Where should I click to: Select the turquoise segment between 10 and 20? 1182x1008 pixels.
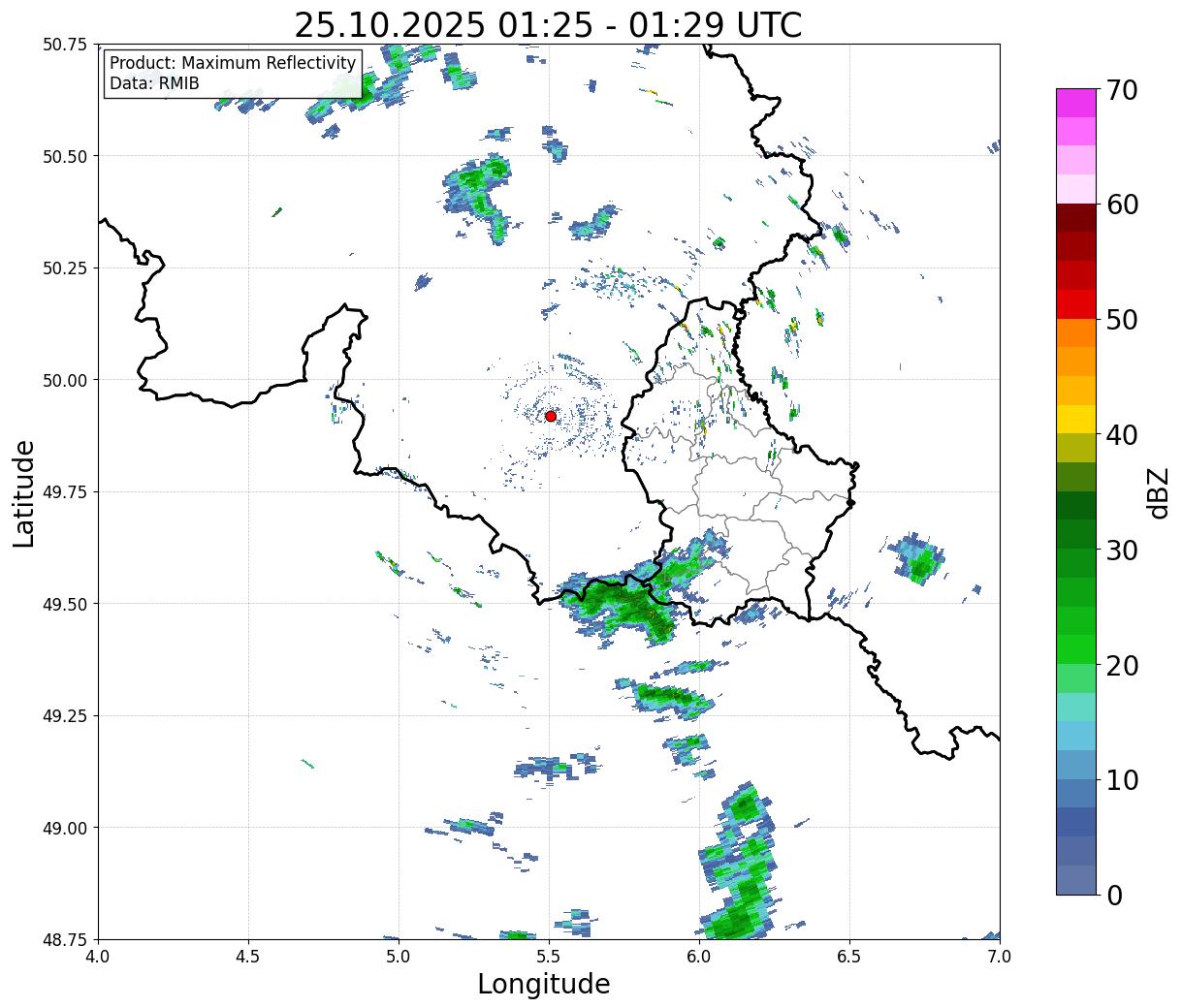pos(1076,707)
